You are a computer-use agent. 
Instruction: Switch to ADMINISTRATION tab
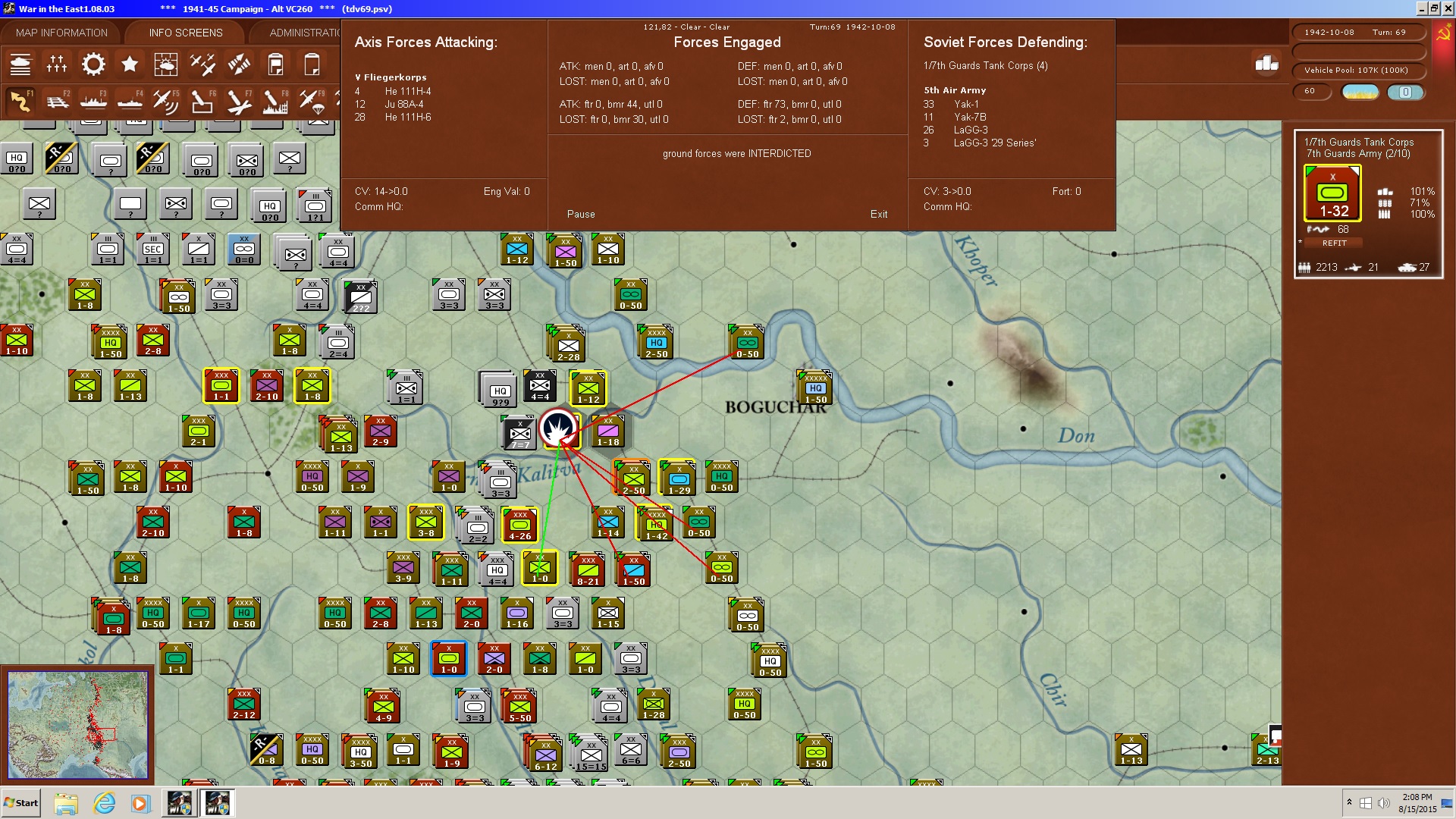coord(305,33)
